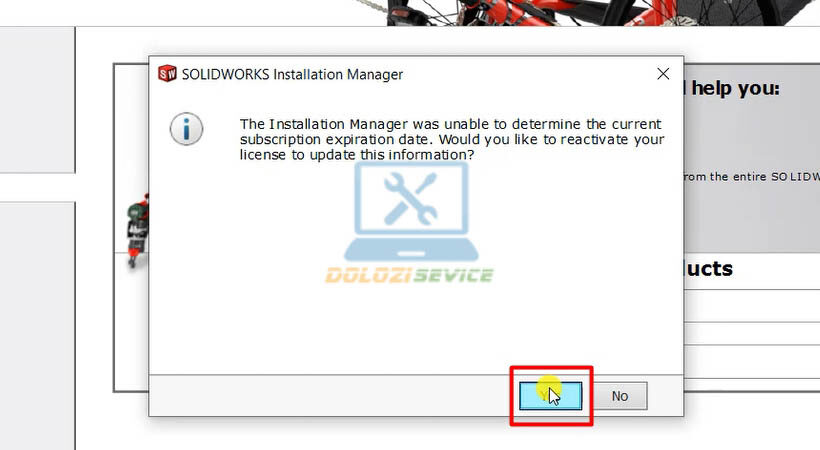This screenshot has height=450, width=820.
Task: Click the highlighted Yes button
Action: point(550,396)
